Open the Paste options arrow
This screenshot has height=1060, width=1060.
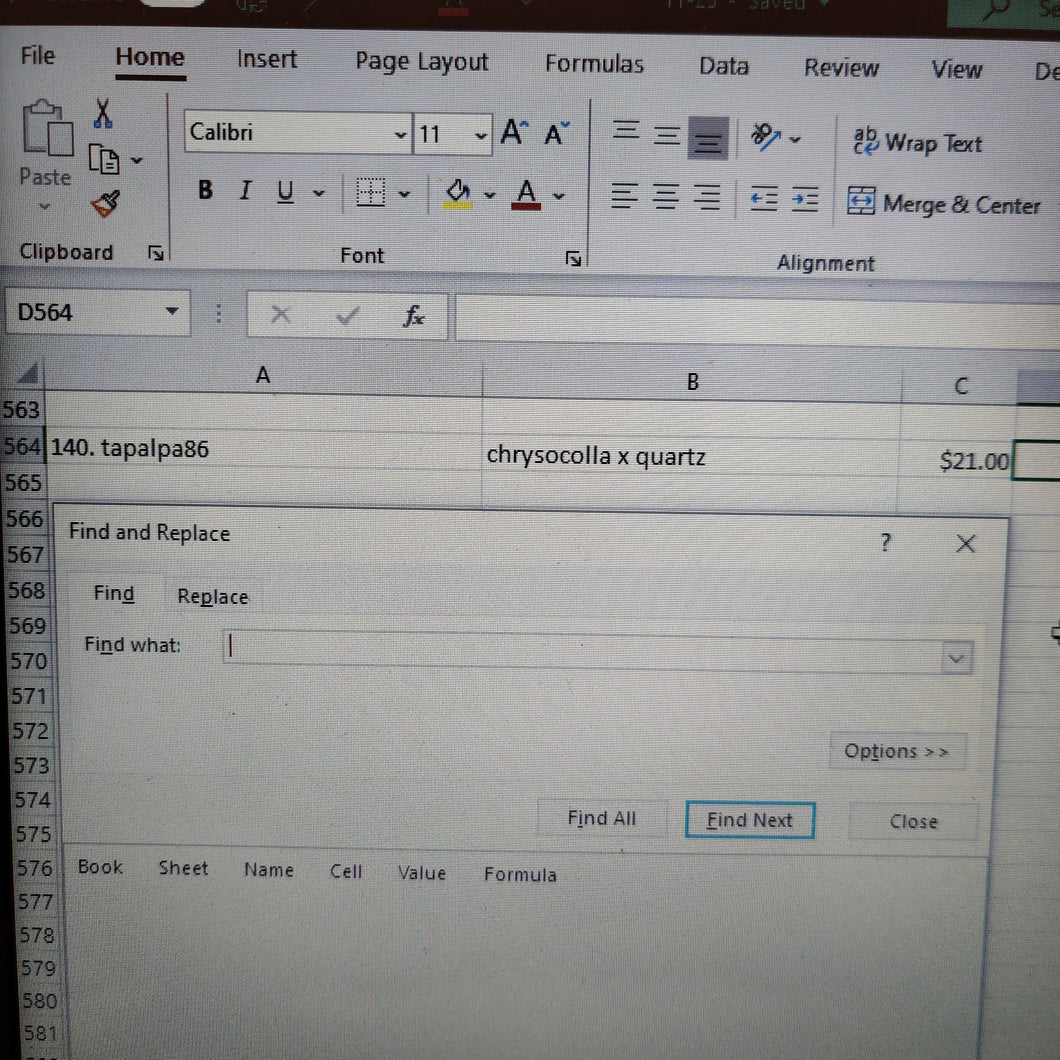(x=44, y=206)
